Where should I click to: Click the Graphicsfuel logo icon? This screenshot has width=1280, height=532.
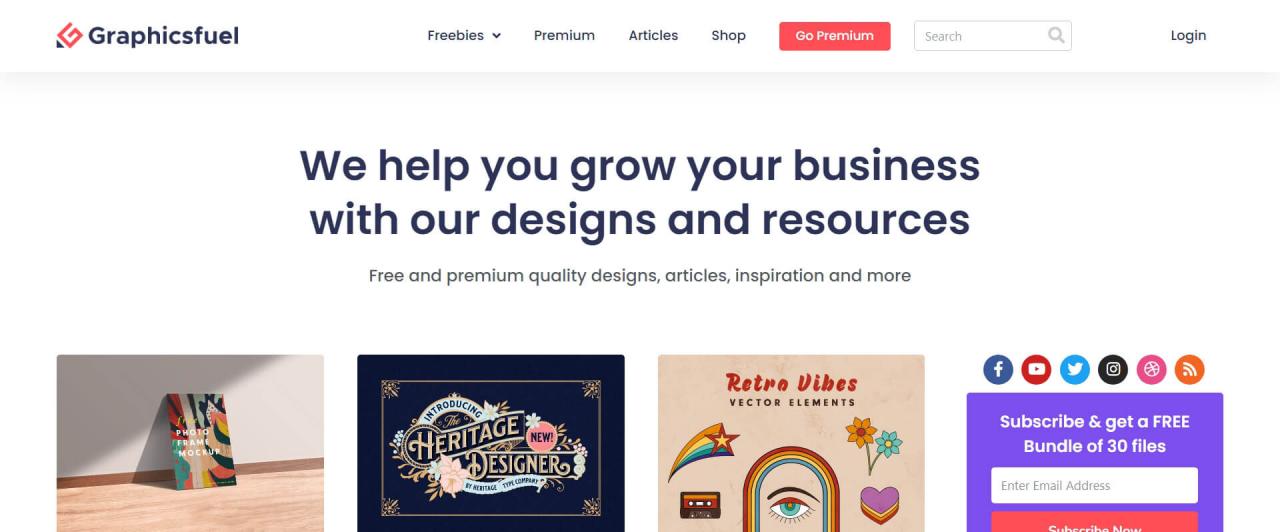click(69, 36)
